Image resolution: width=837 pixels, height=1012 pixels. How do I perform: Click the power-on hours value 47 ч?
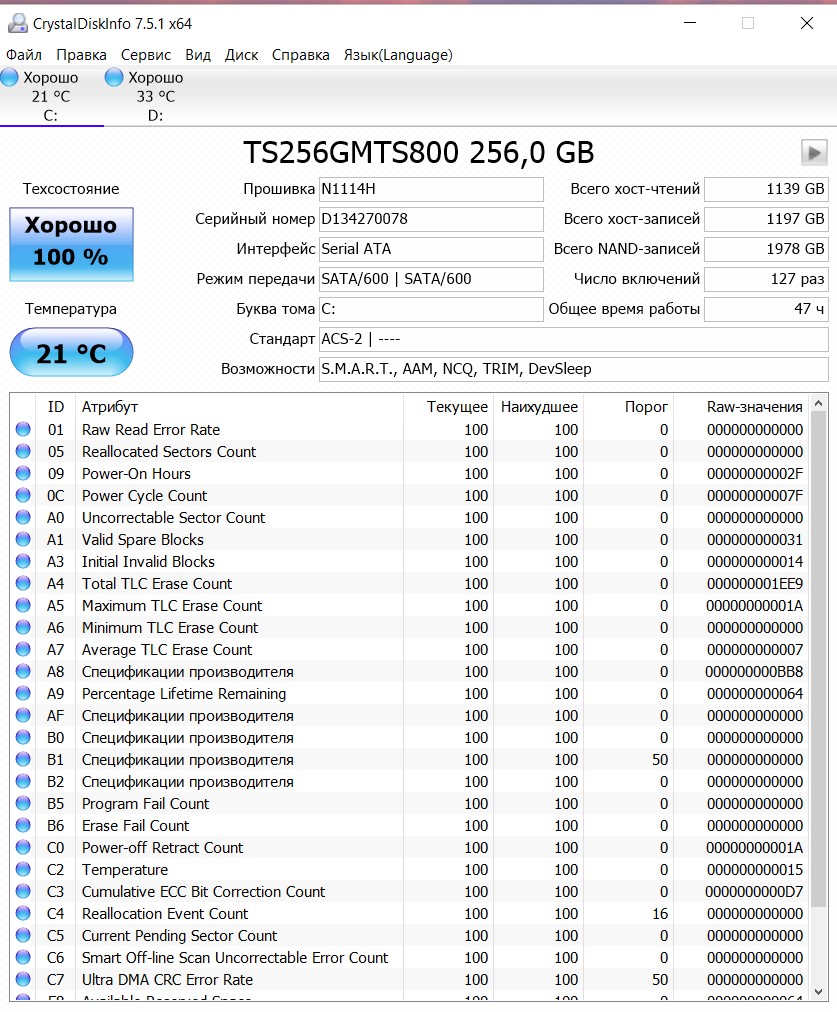pos(766,309)
